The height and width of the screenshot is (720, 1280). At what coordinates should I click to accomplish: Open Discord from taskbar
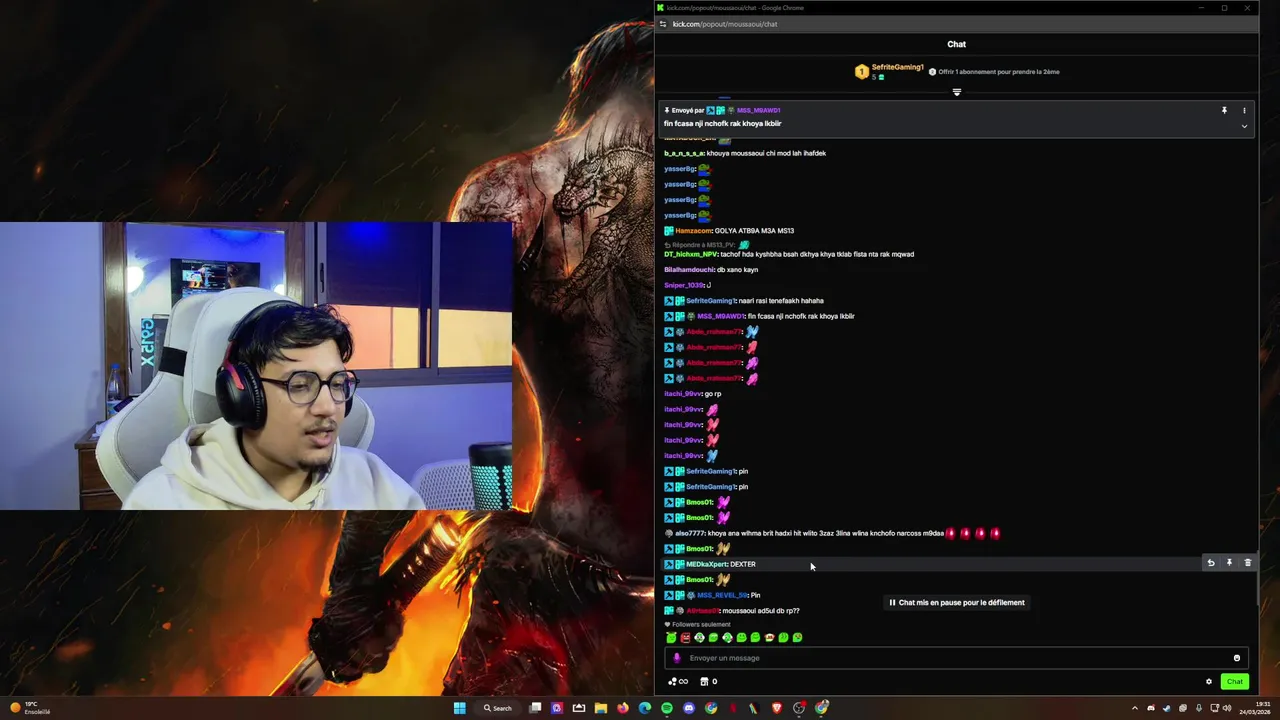pos(689,708)
